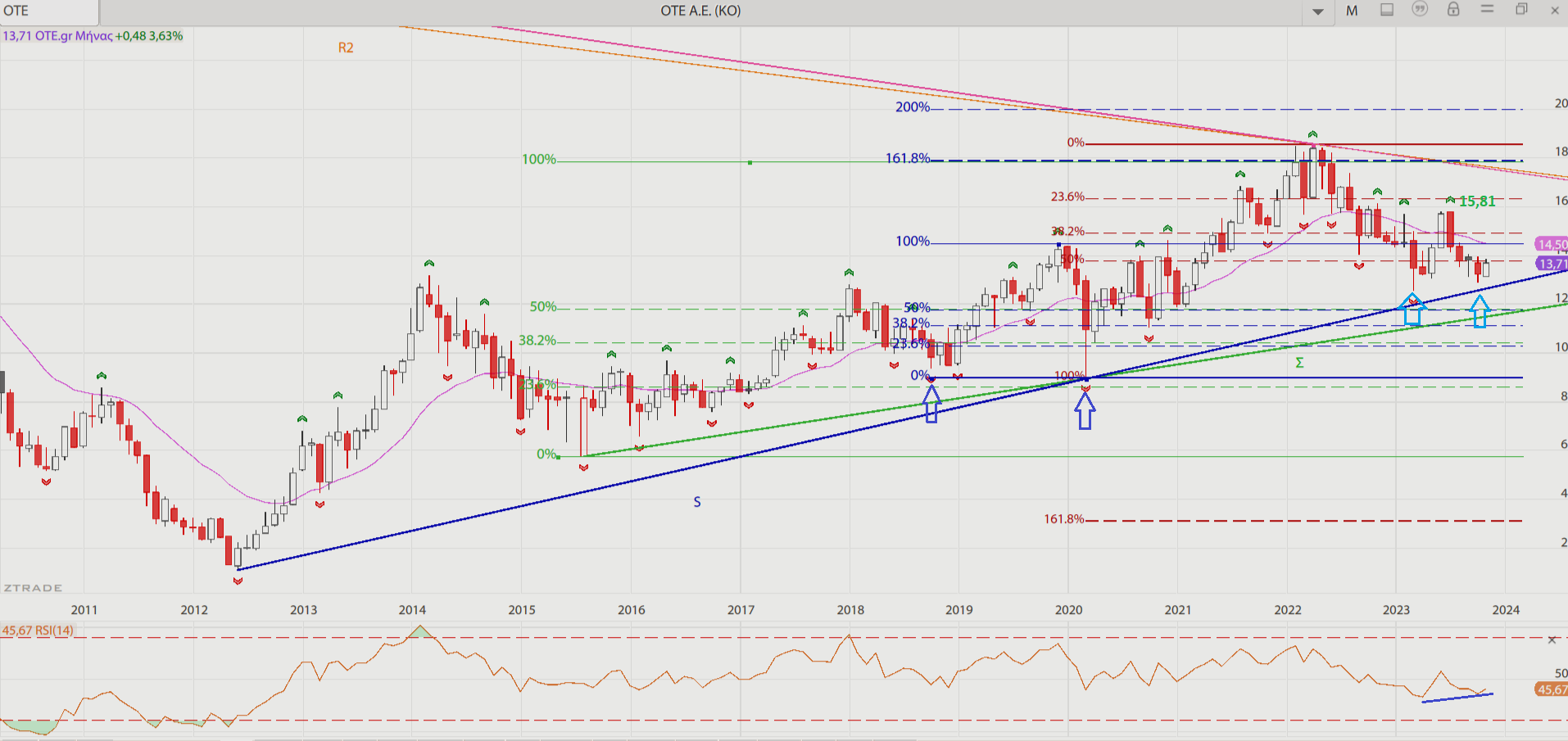
Task: Close the OTE chart window
Action: 1555,11
